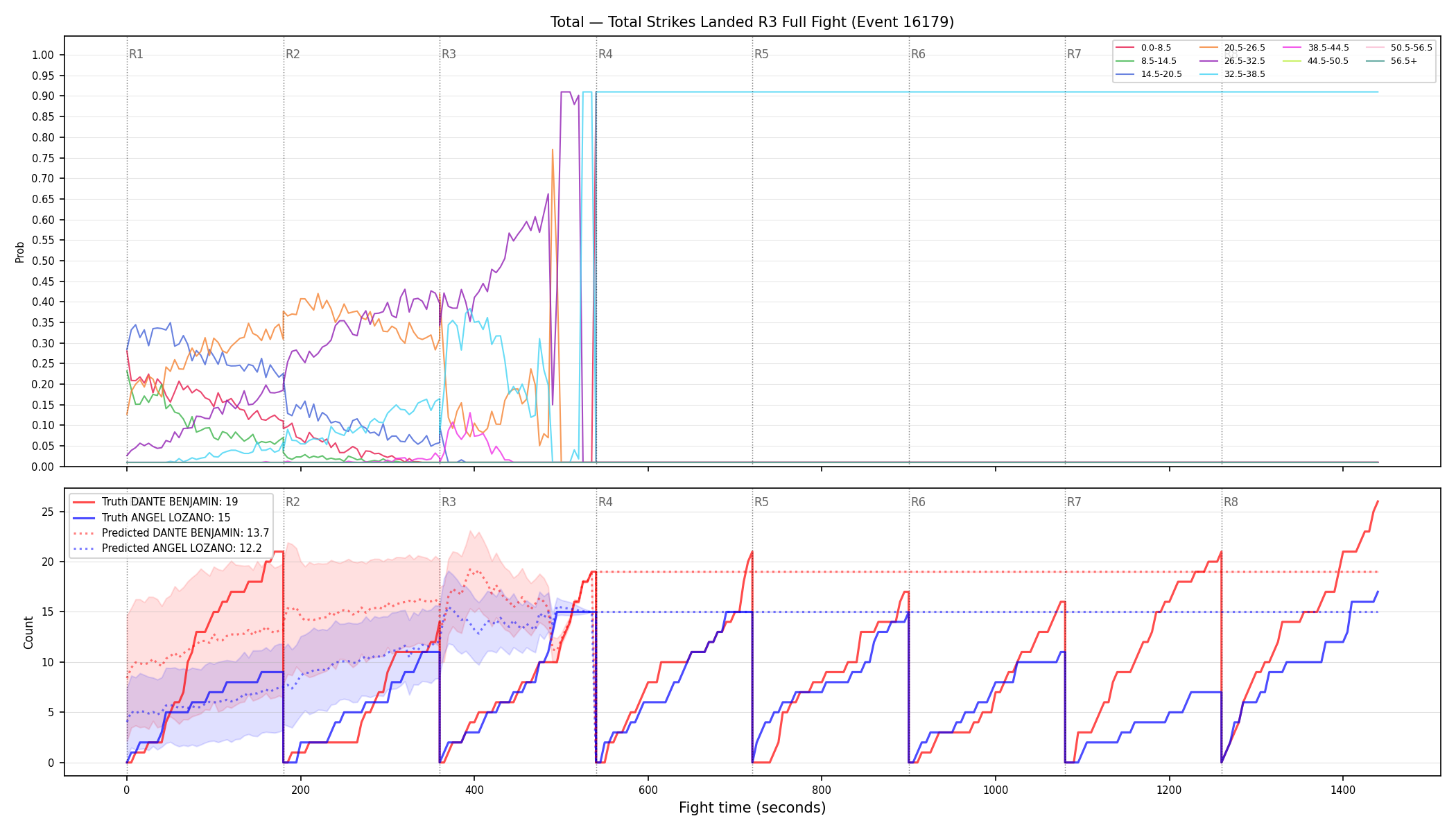Click the 600 tick on the fight time axis
This screenshot has width=1456, height=832.
[x=648, y=789]
